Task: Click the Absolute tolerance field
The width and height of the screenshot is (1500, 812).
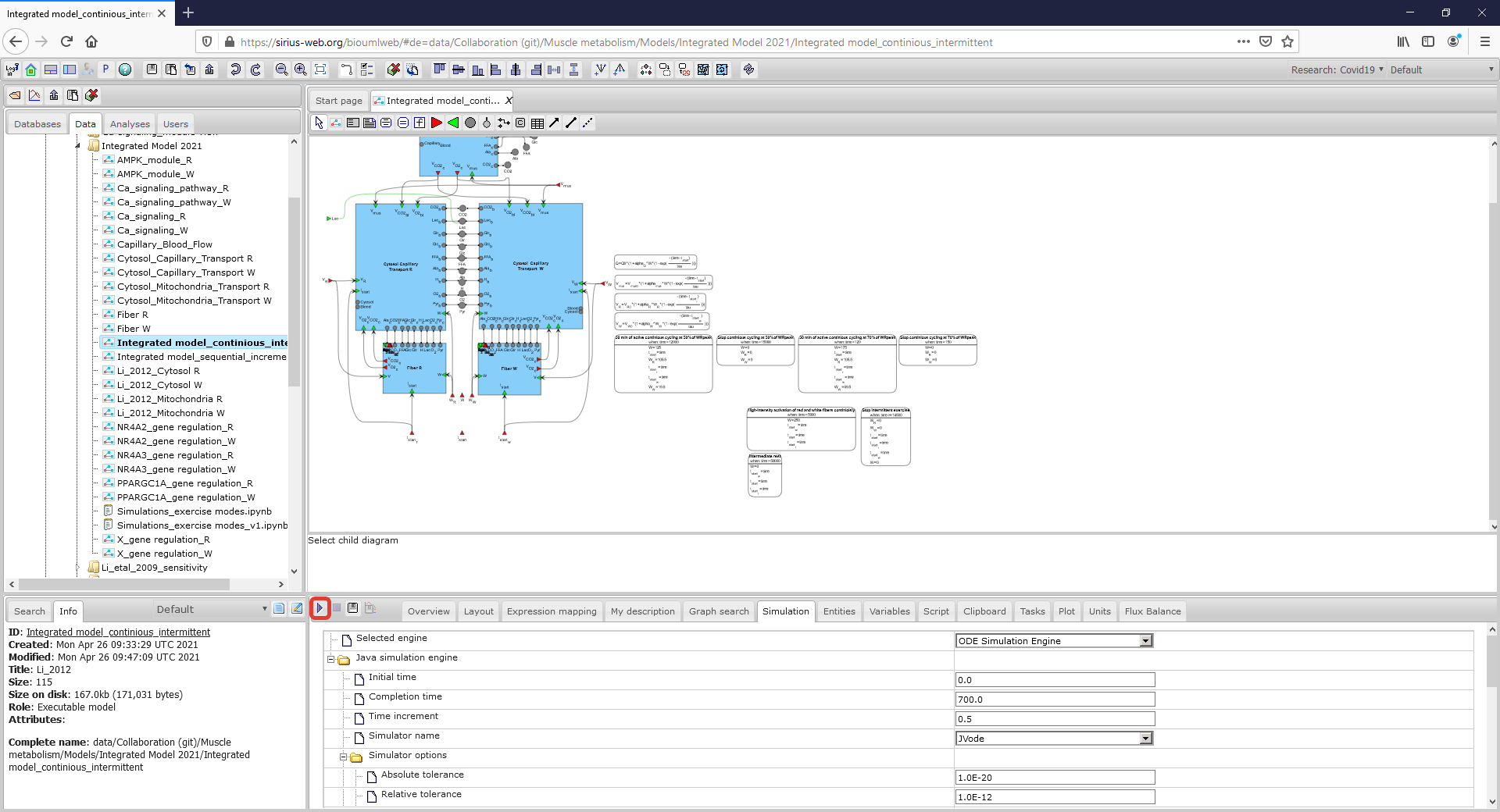Action: [x=1055, y=778]
